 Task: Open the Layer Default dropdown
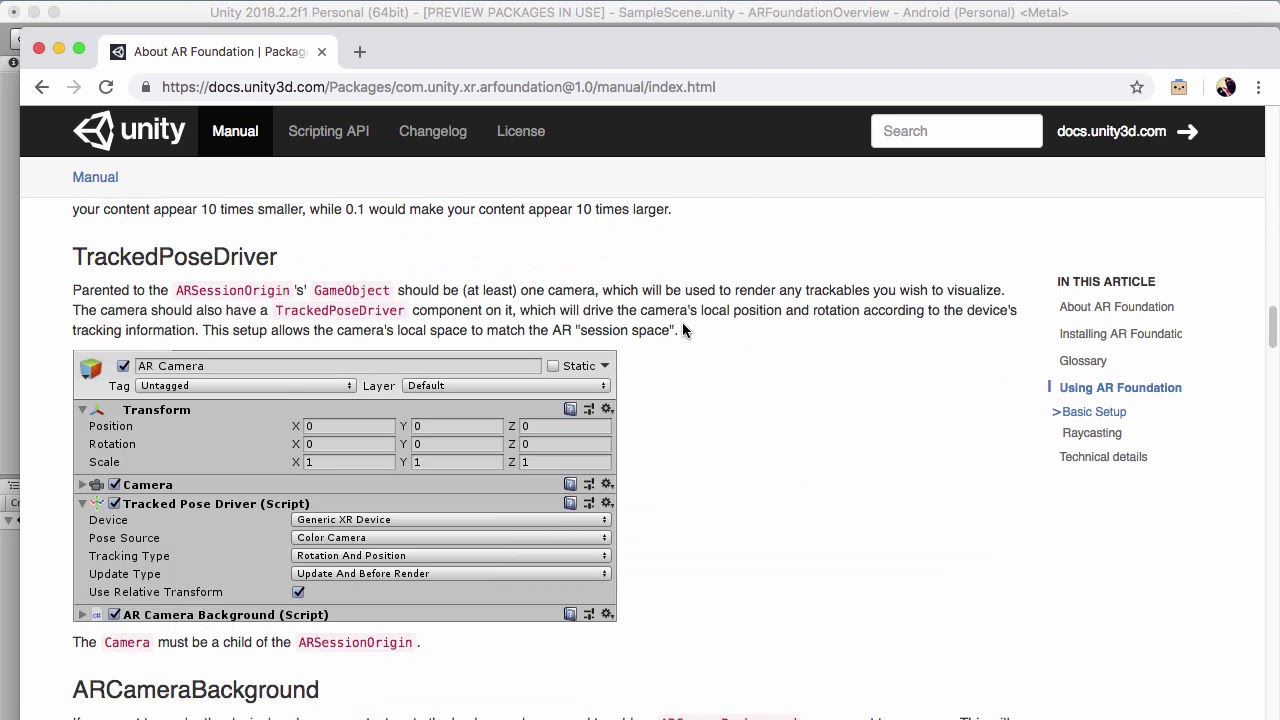click(506, 386)
